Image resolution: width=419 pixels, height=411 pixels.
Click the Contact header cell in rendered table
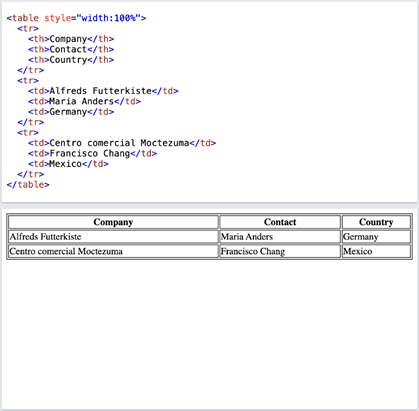tap(280, 222)
